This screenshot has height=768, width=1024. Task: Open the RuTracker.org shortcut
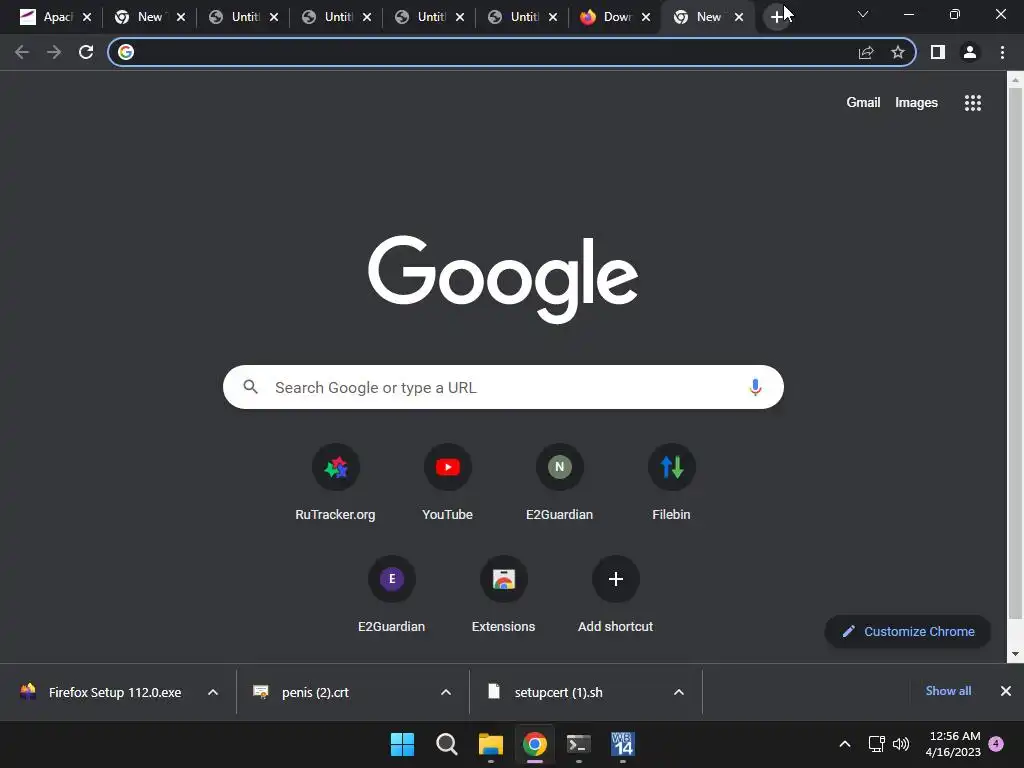[336, 483]
